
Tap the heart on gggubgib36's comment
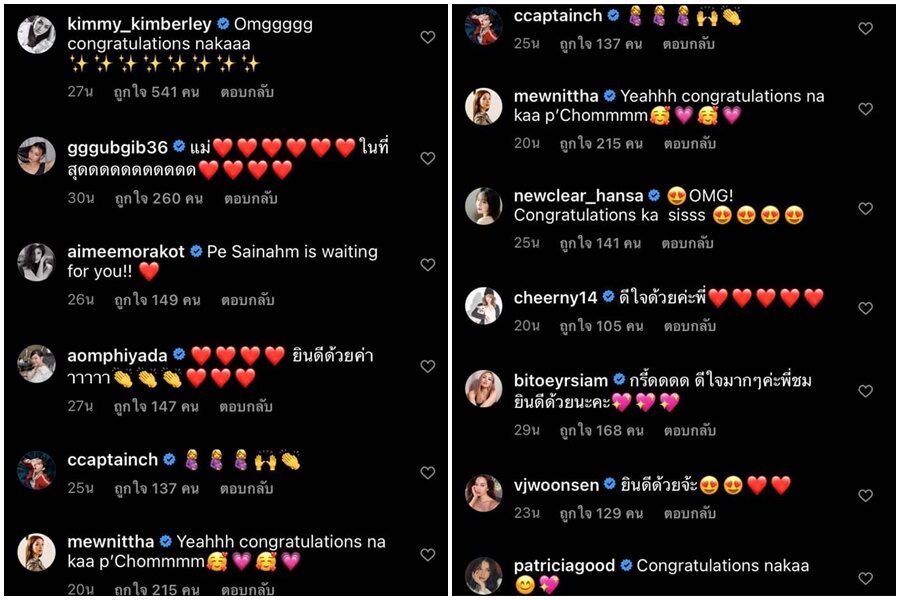(x=428, y=158)
